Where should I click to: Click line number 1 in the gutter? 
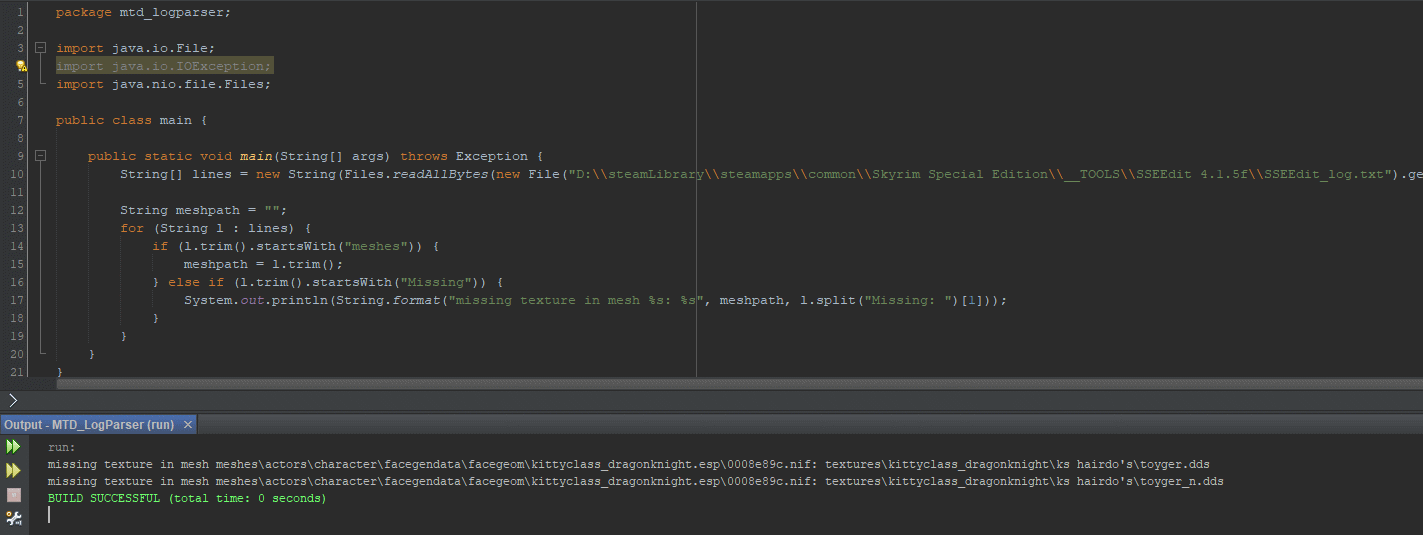point(20,12)
